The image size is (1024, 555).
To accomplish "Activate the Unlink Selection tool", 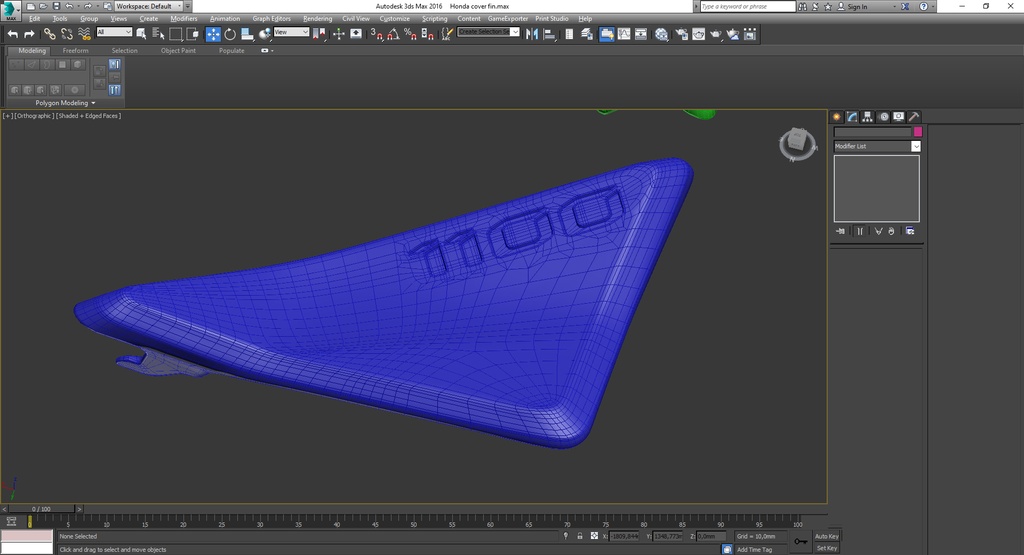I will point(67,34).
